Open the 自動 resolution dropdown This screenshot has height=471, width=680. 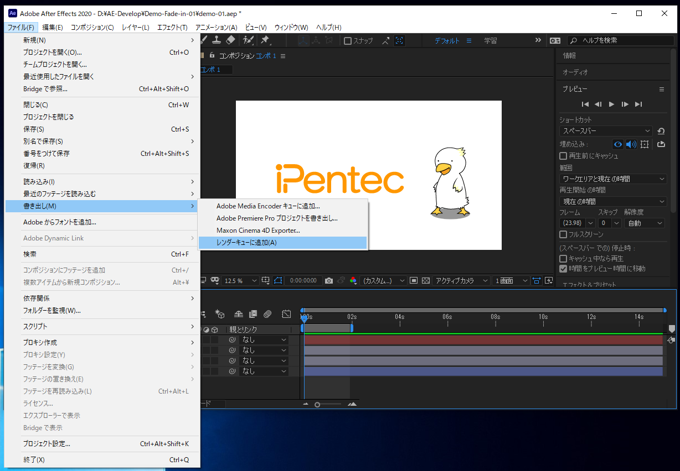[645, 223]
